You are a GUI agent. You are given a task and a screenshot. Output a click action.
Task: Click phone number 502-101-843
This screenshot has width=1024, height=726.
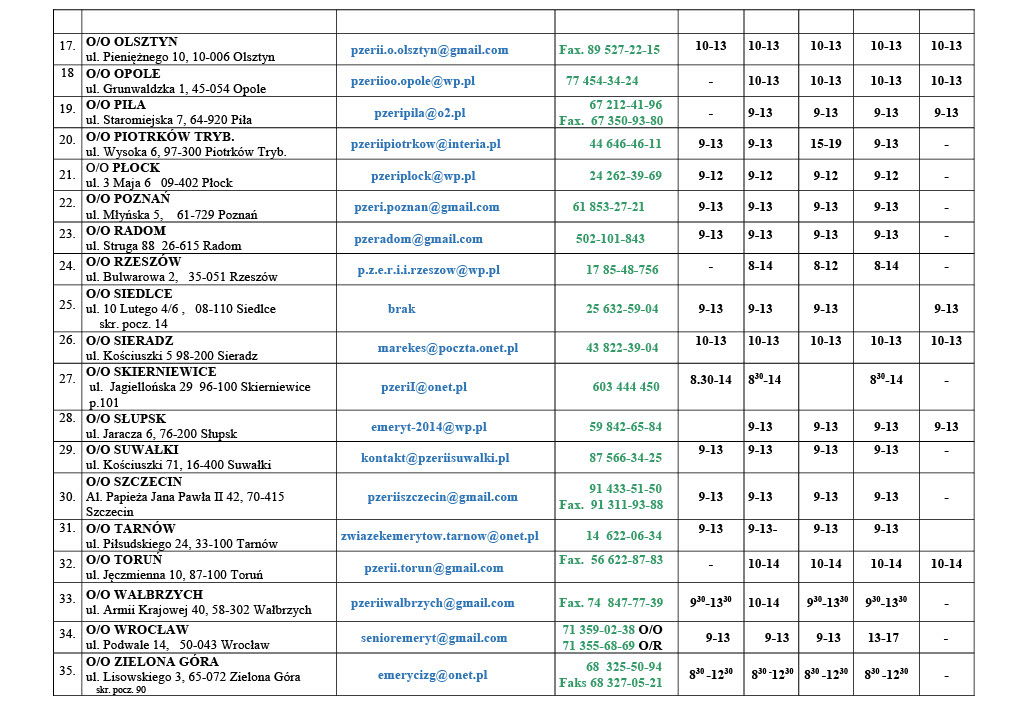611,240
